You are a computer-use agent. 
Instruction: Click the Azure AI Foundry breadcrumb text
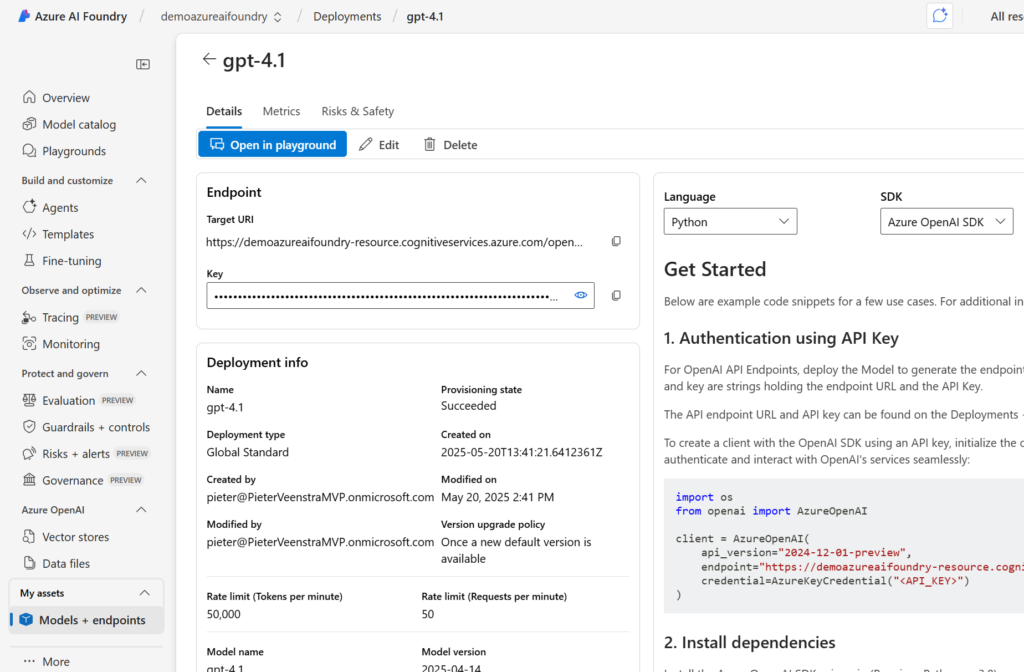pos(81,16)
